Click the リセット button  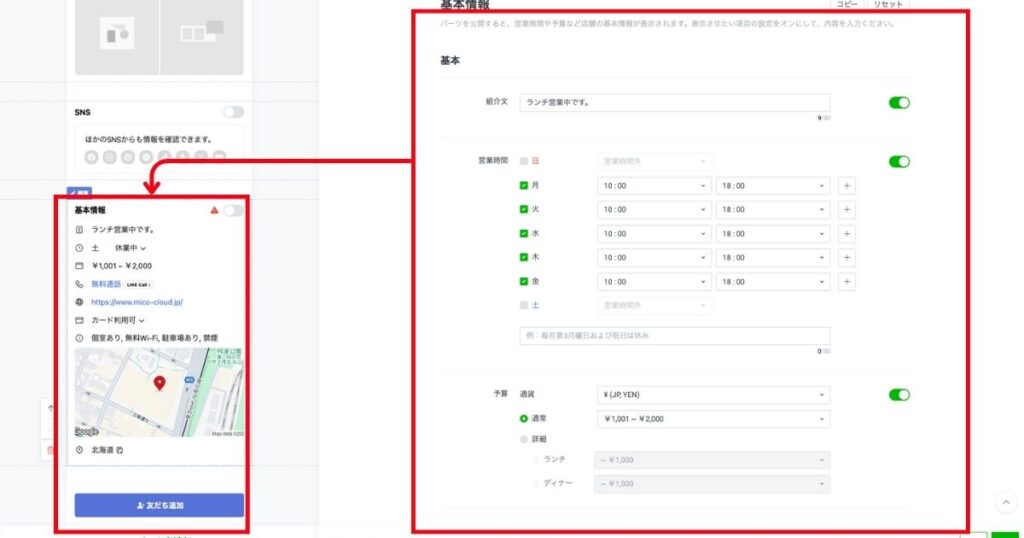point(888,4)
